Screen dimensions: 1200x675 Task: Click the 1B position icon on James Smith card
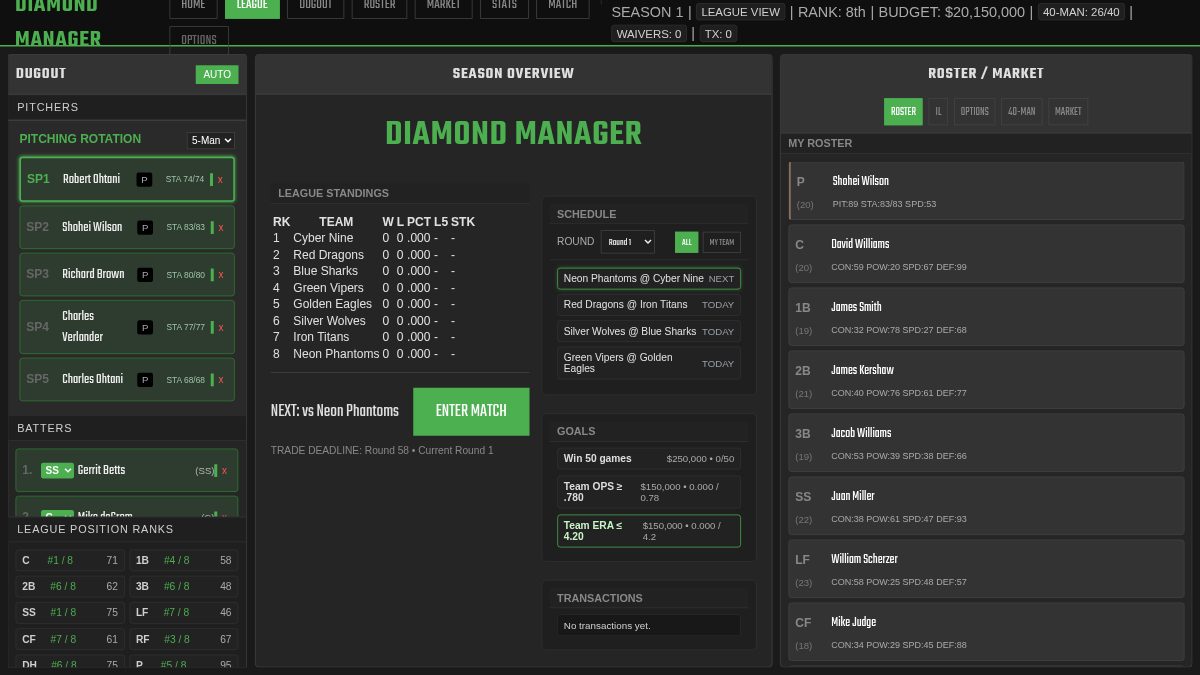tap(803, 308)
